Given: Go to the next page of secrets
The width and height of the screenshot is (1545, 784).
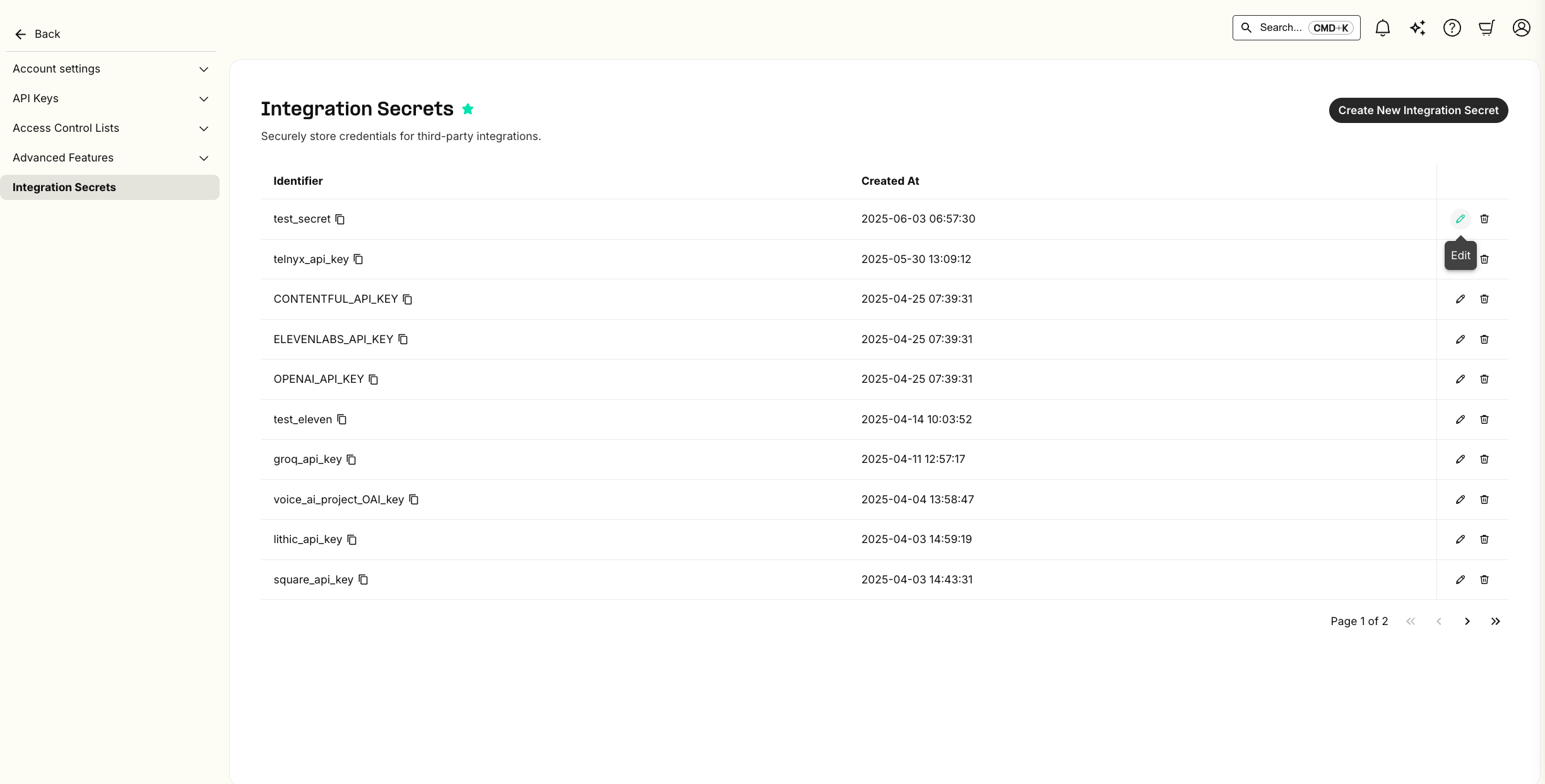Looking at the screenshot, I should [1467, 621].
